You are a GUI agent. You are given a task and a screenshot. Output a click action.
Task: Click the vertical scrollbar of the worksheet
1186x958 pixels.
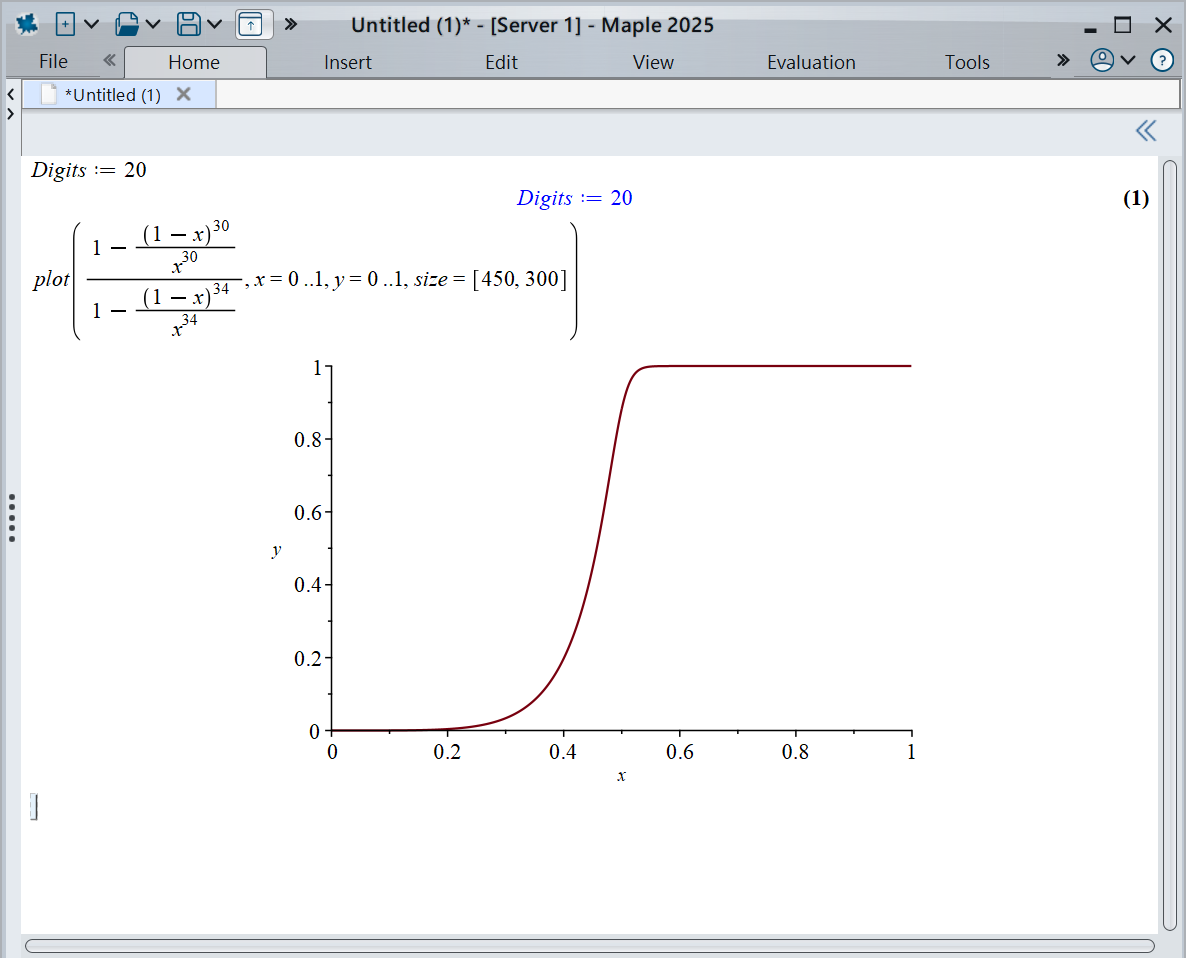(1169, 544)
